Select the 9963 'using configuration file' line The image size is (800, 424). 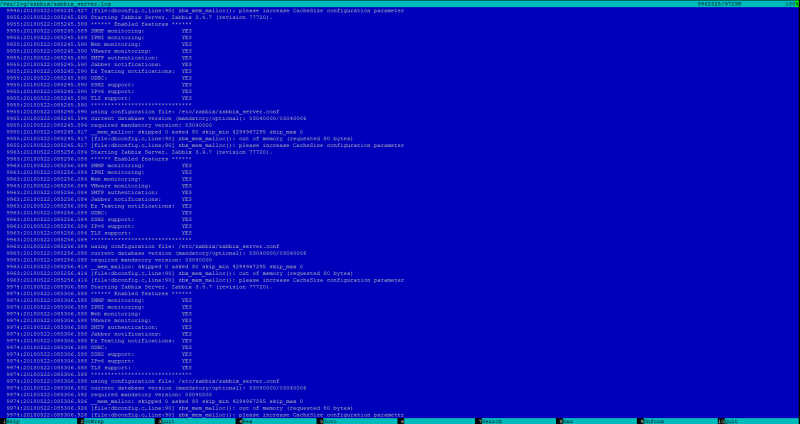pyautogui.click(x=143, y=246)
